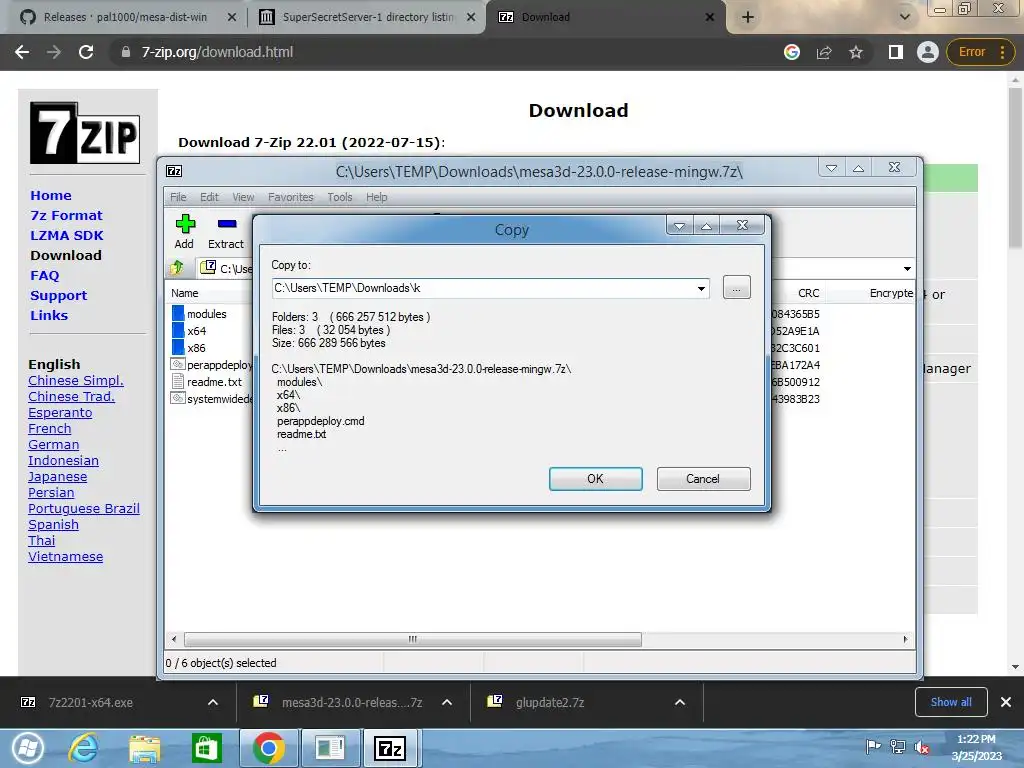Sort by the CRC column header

808,293
